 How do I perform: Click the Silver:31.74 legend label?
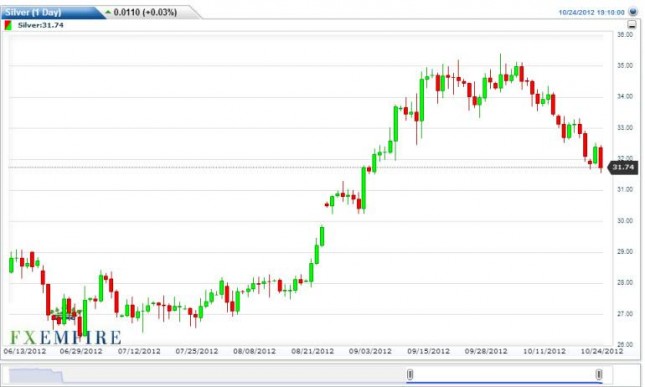pyautogui.click(x=40, y=25)
